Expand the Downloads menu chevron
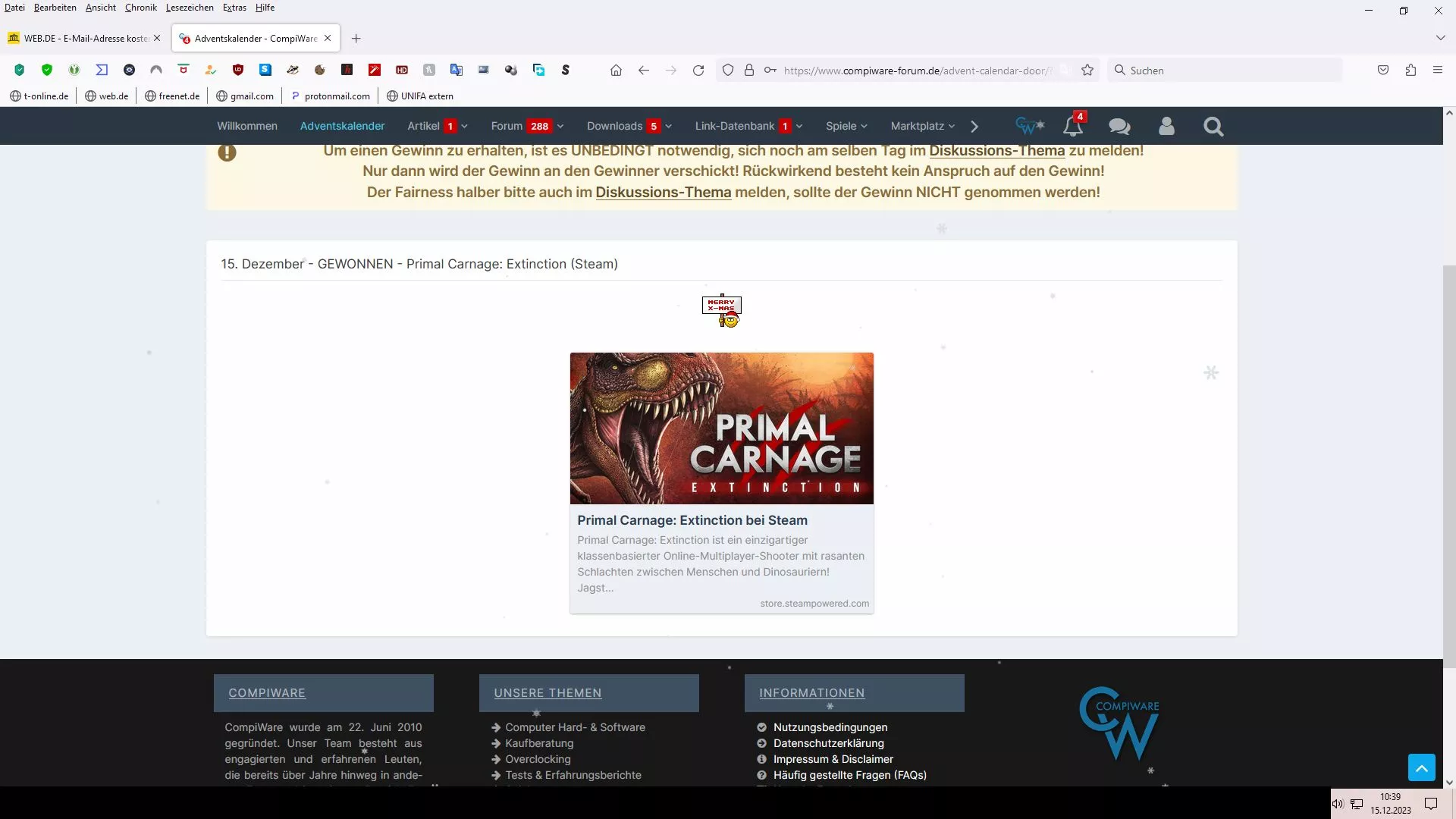The width and height of the screenshot is (1456, 819). [x=669, y=127]
